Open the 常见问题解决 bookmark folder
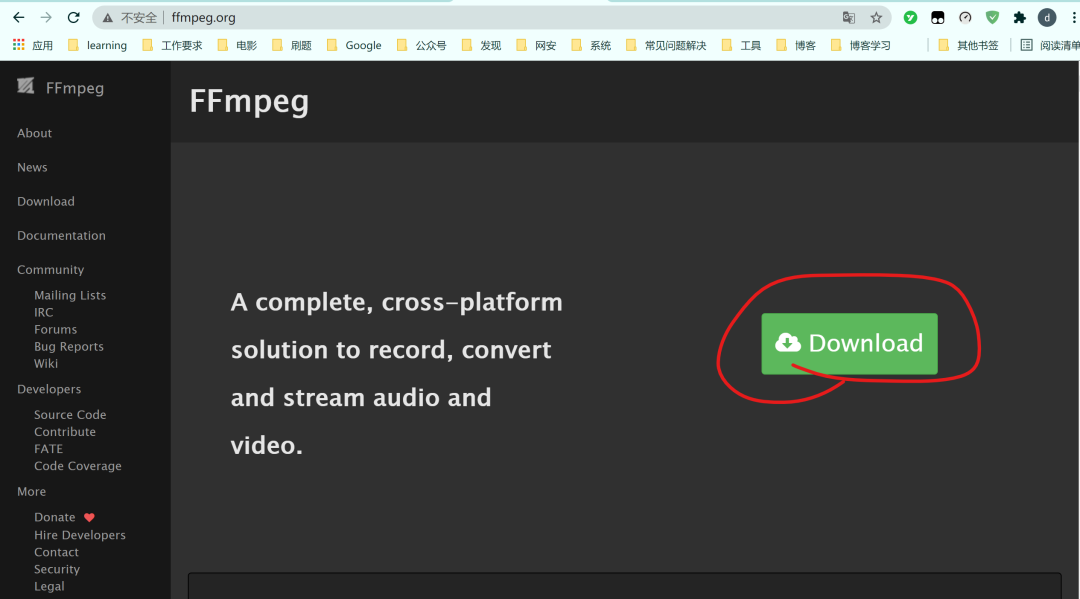1080x599 pixels. click(666, 45)
